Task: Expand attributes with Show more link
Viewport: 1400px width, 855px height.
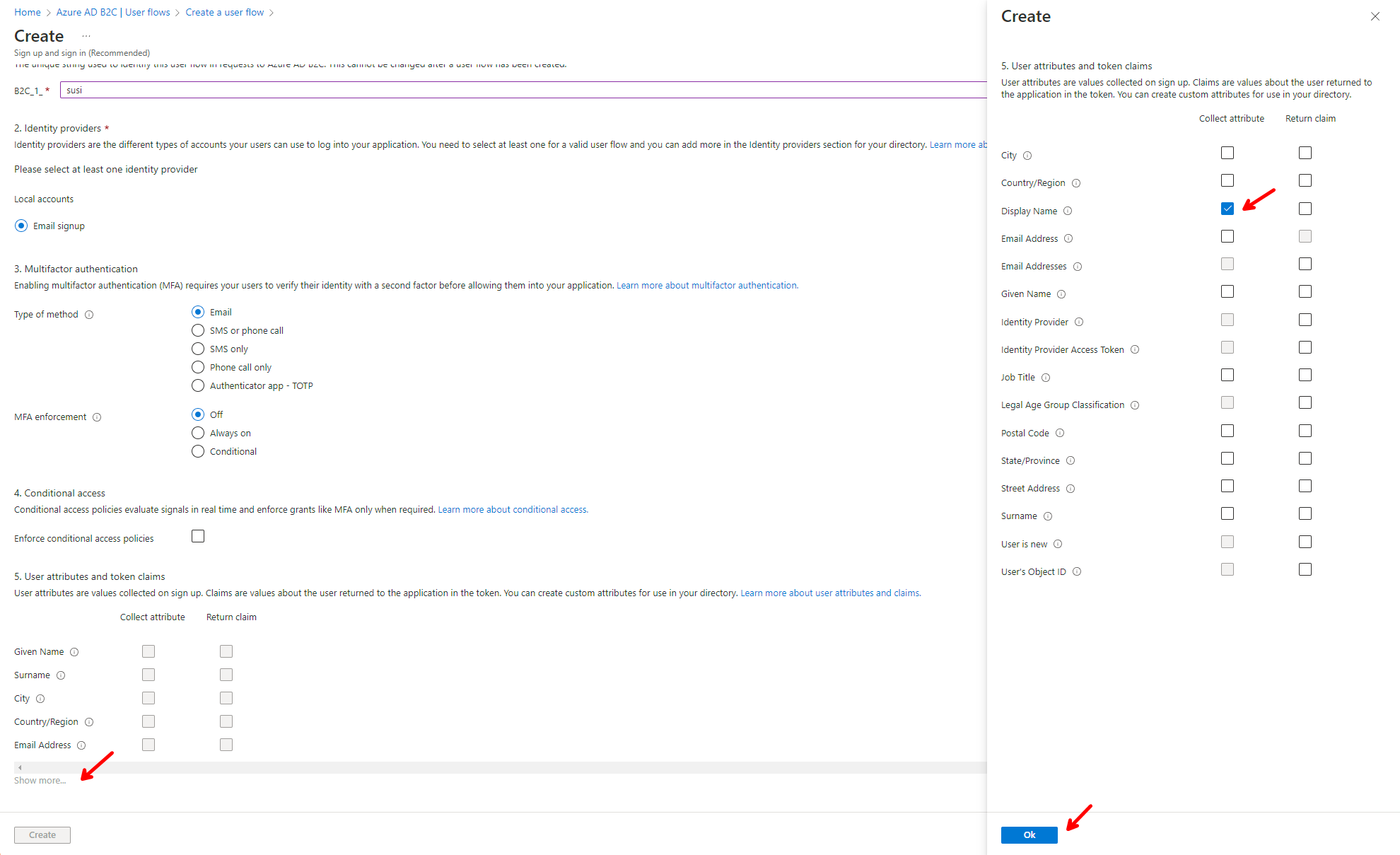Action: [40, 780]
